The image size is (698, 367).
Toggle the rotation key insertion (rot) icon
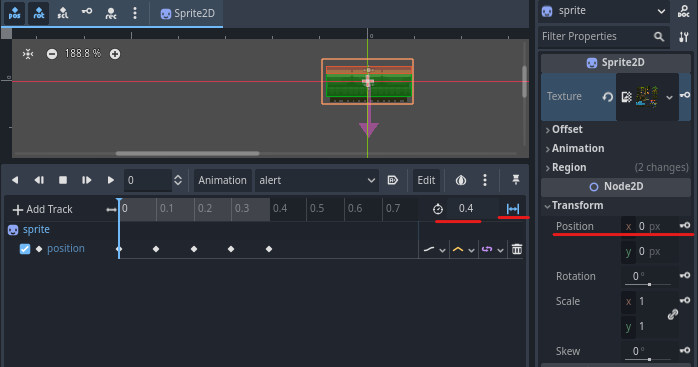tap(39, 13)
